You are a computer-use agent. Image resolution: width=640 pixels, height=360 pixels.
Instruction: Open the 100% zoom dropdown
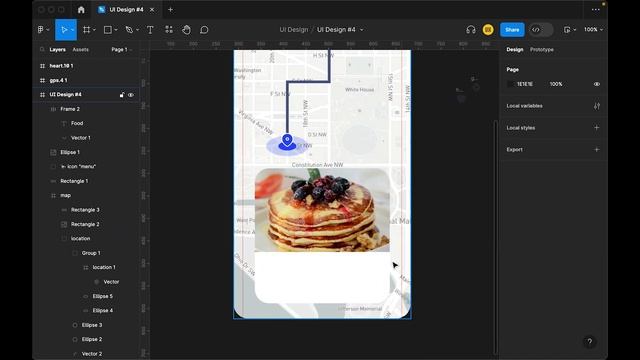pos(593,29)
